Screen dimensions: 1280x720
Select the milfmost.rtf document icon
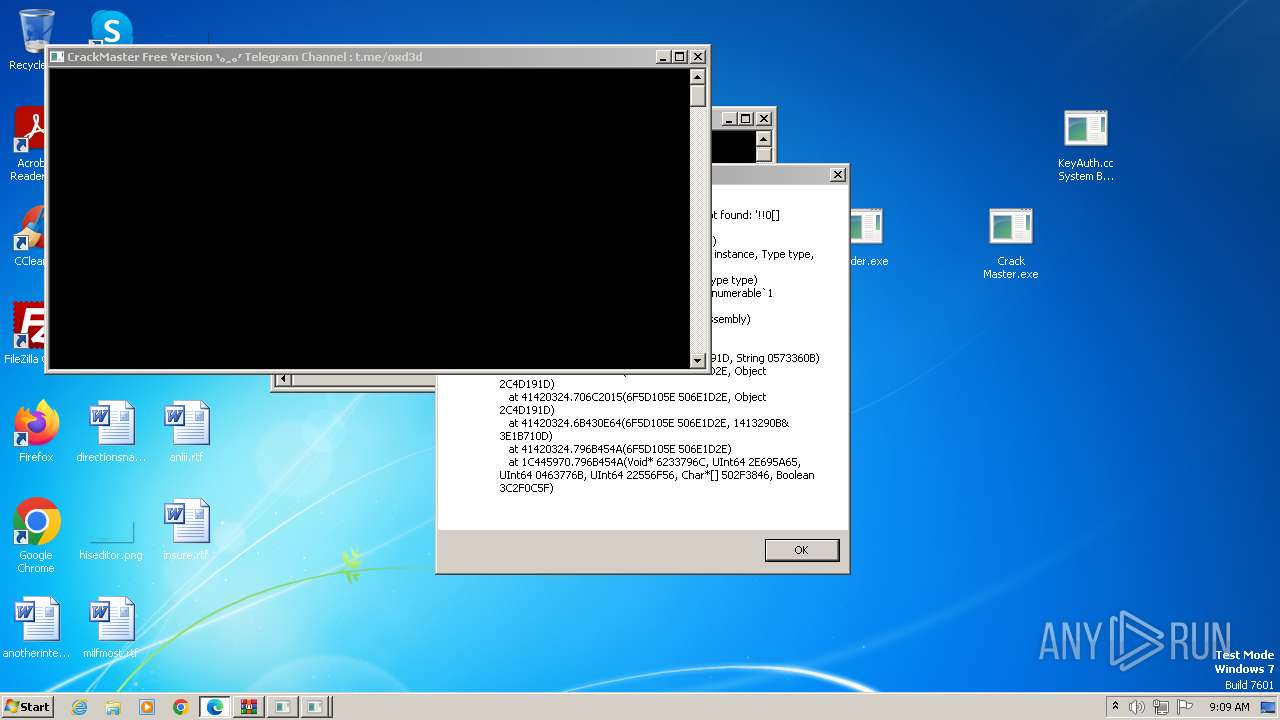tap(111, 628)
